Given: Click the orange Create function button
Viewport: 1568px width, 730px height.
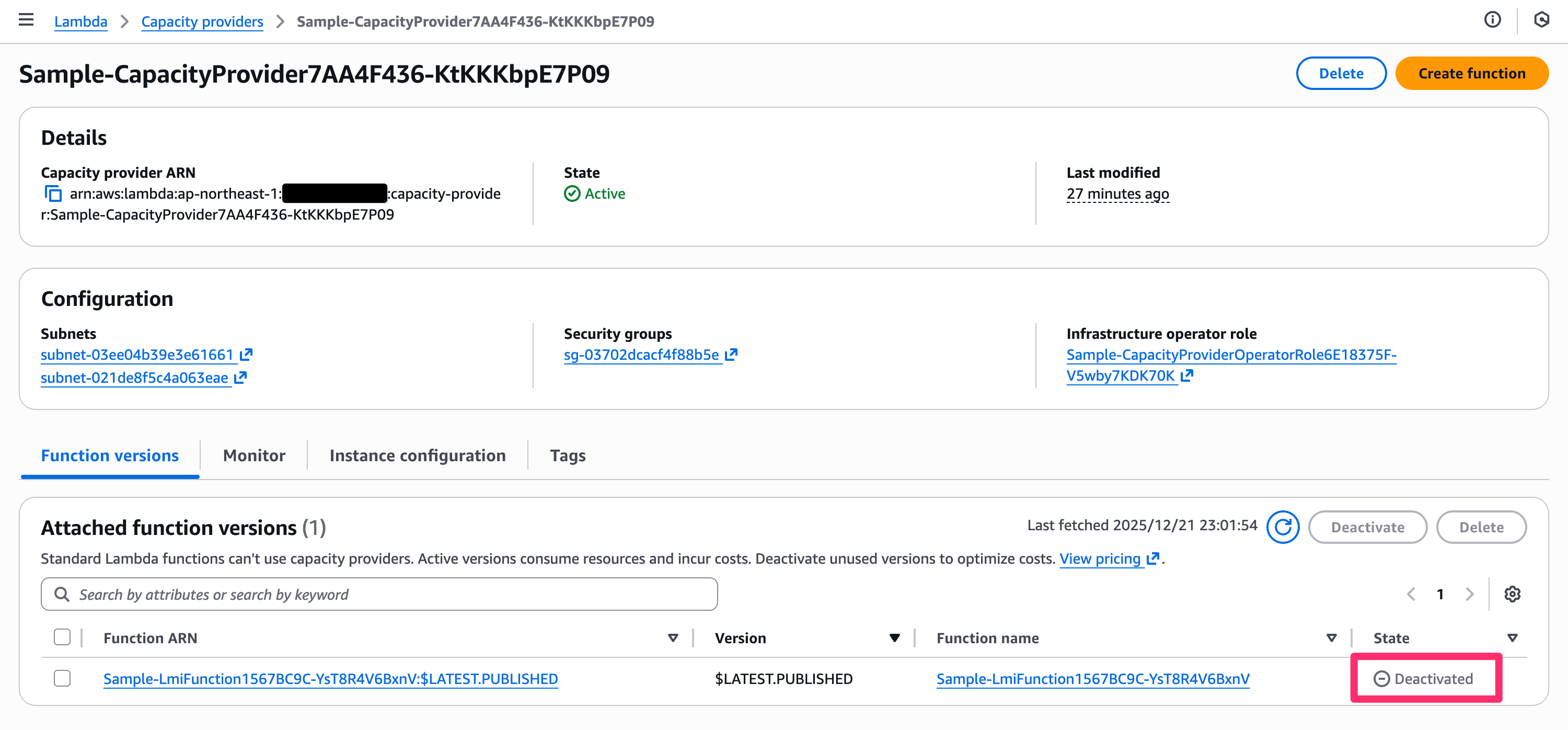Looking at the screenshot, I should point(1471,73).
